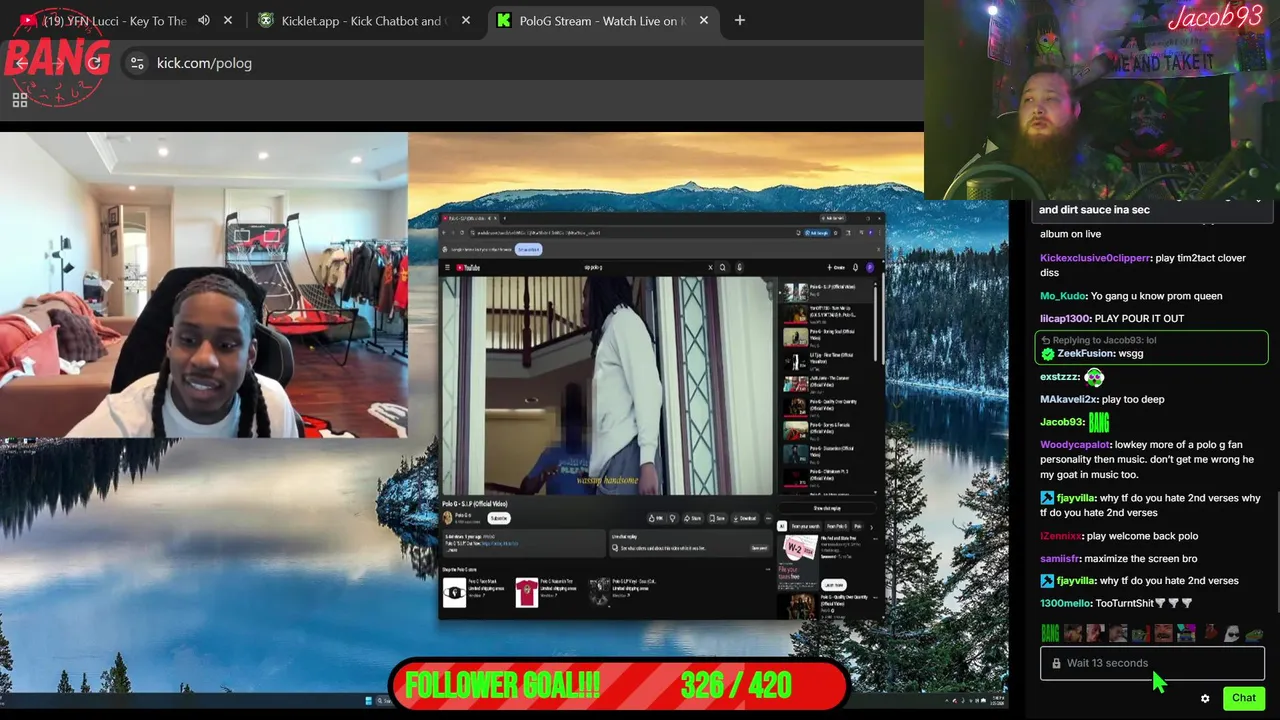
Task: Switch to the YFN Lucci YouTube tab
Action: point(114,20)
